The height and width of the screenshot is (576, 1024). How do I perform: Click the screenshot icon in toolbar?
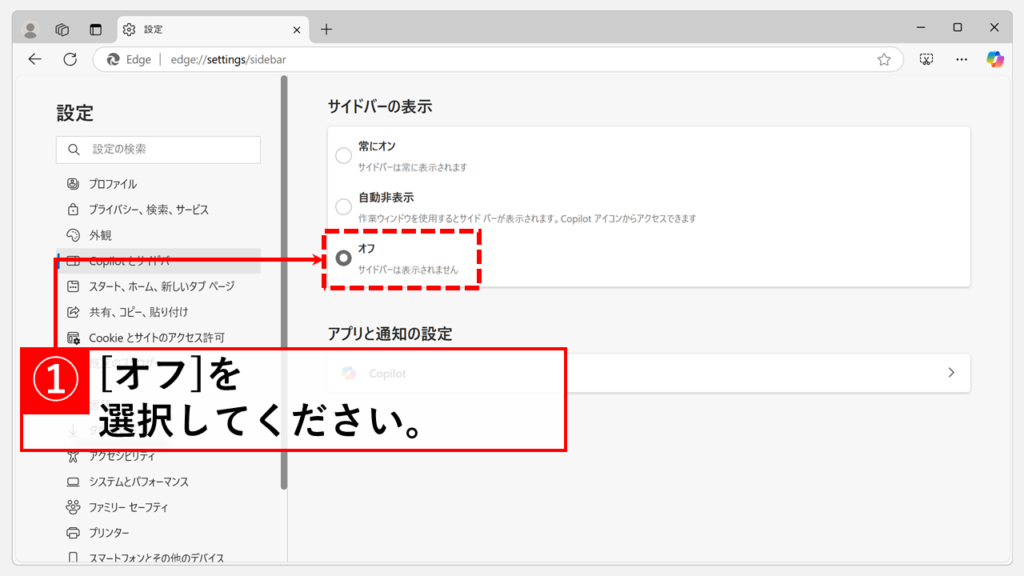click(x=926, y=59)
